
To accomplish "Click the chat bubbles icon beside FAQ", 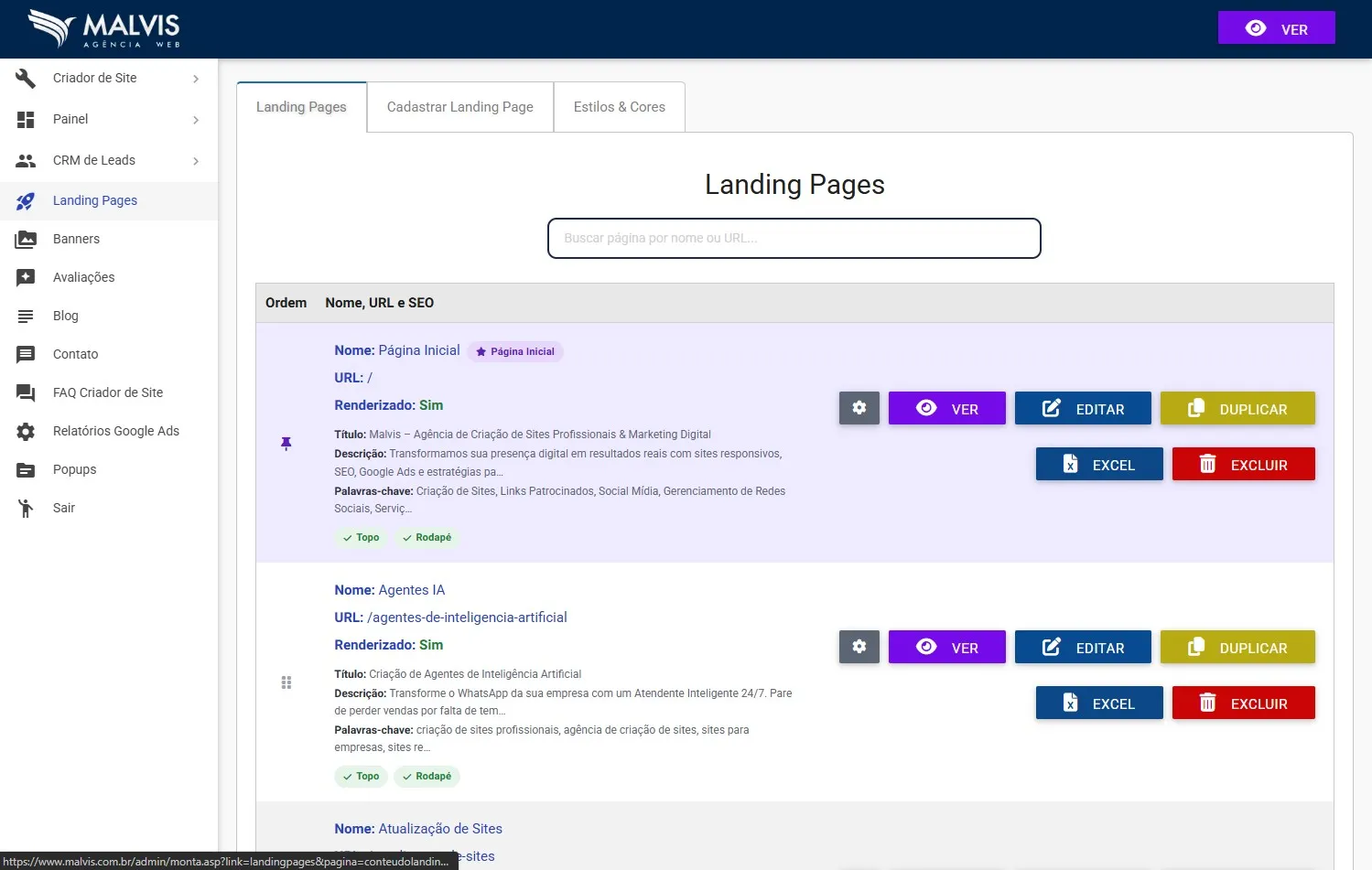I will coord(26,392).
